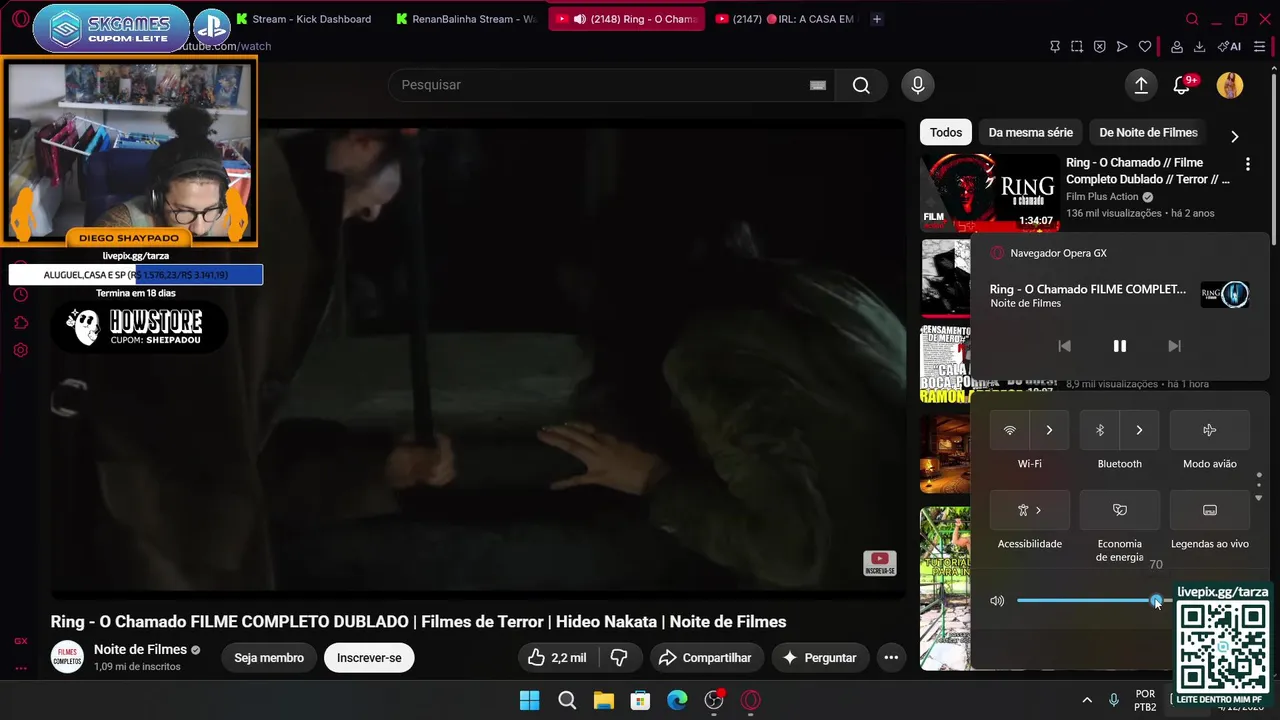The width and height of the screenshot is (1280, 720).
Task: Open Noite de Filmes channel name
Action: [x=140, y=649]
